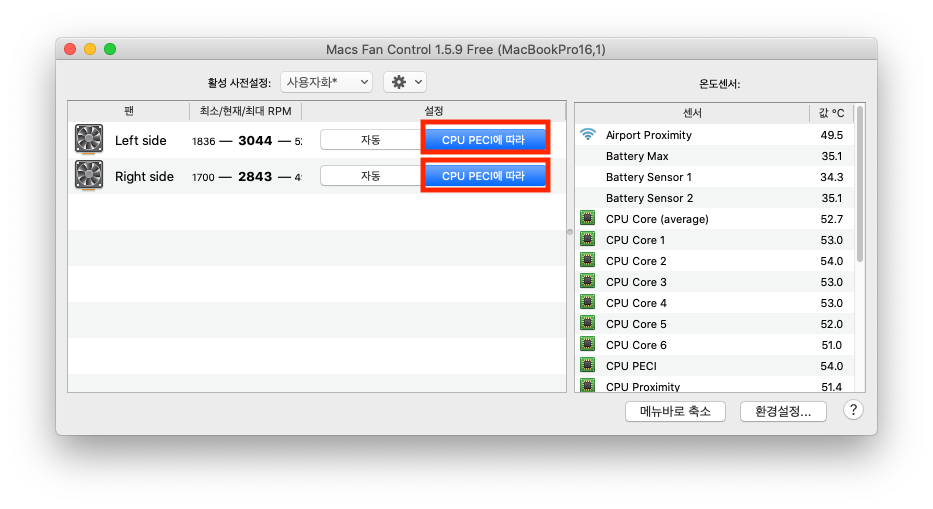Click the CPU Proximity chip icon

(588, 385)
